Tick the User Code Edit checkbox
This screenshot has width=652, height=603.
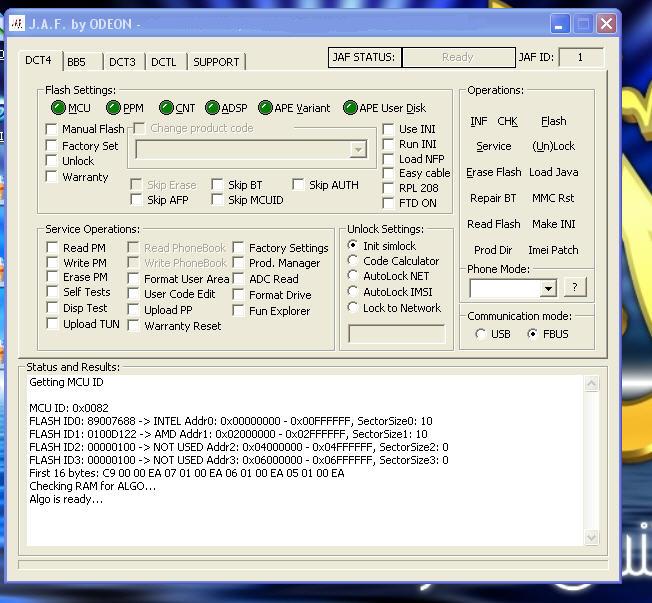tap(133, 294)
